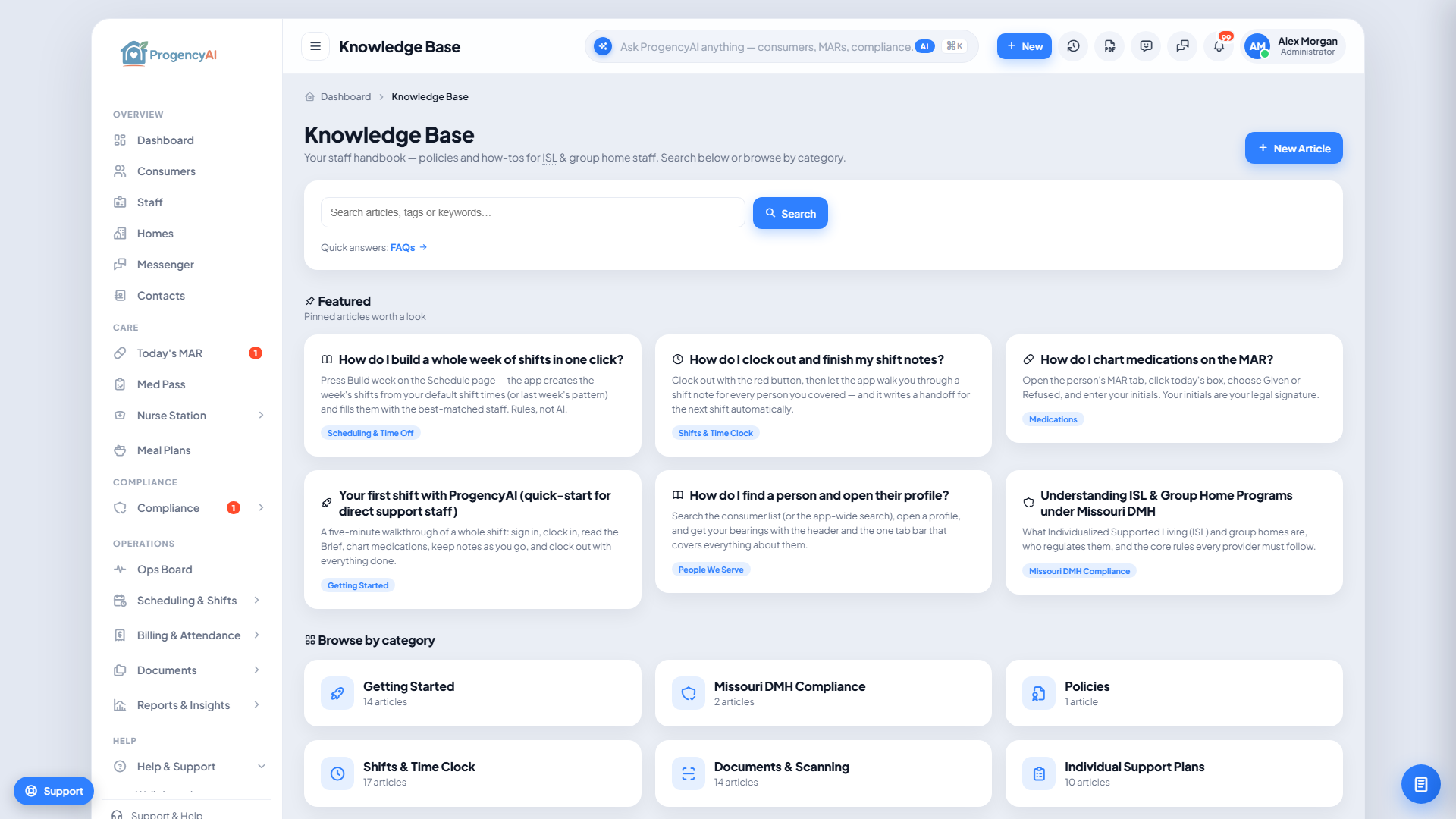Click the Contacts book icon in sidebar

[120, 296]
